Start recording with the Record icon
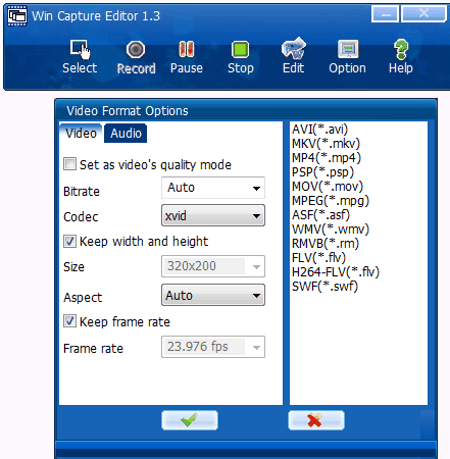Viewport: 450px width, 459px height. click(x=136, y=50)
